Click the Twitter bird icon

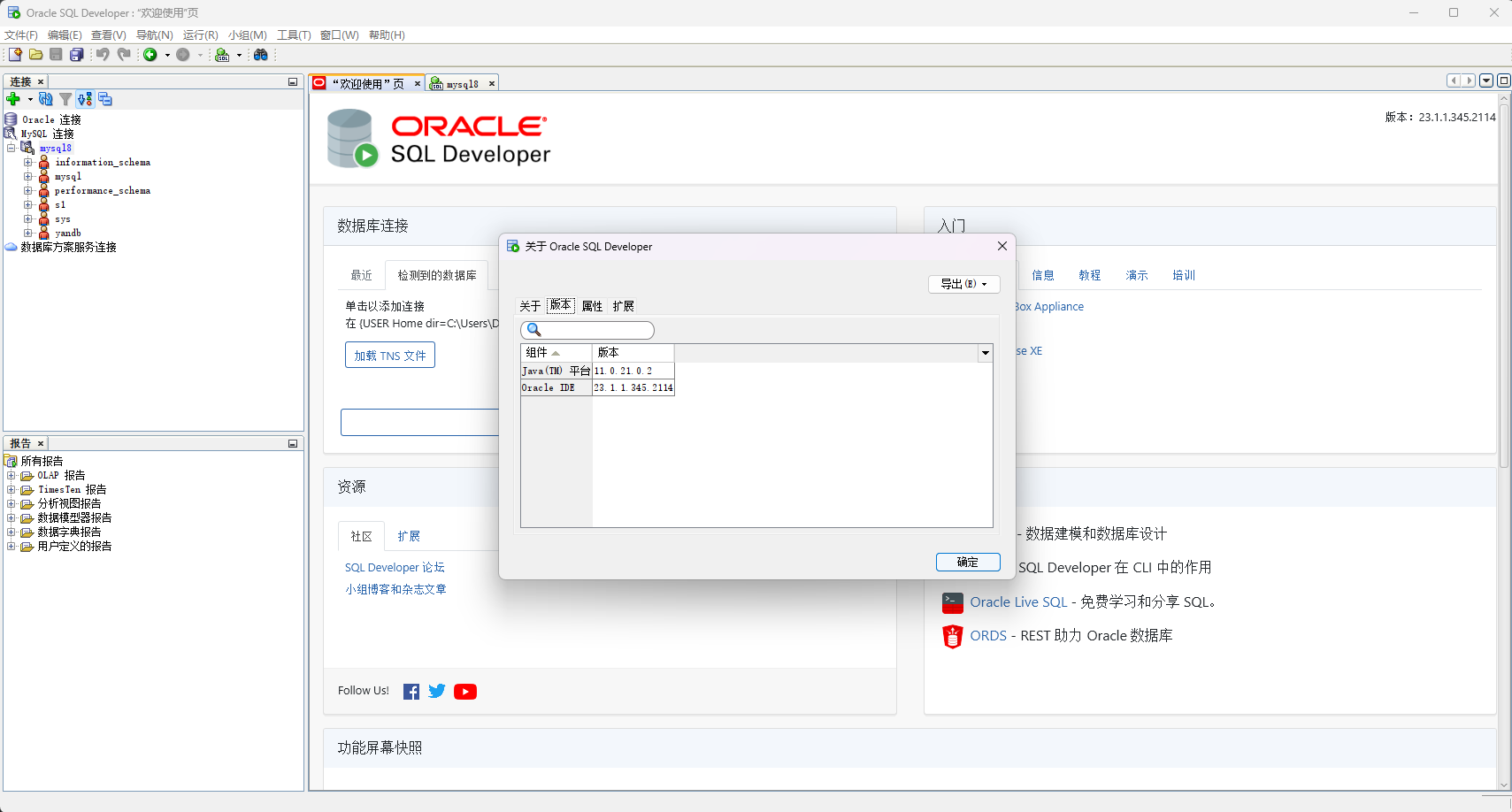[x=437, y=692]
